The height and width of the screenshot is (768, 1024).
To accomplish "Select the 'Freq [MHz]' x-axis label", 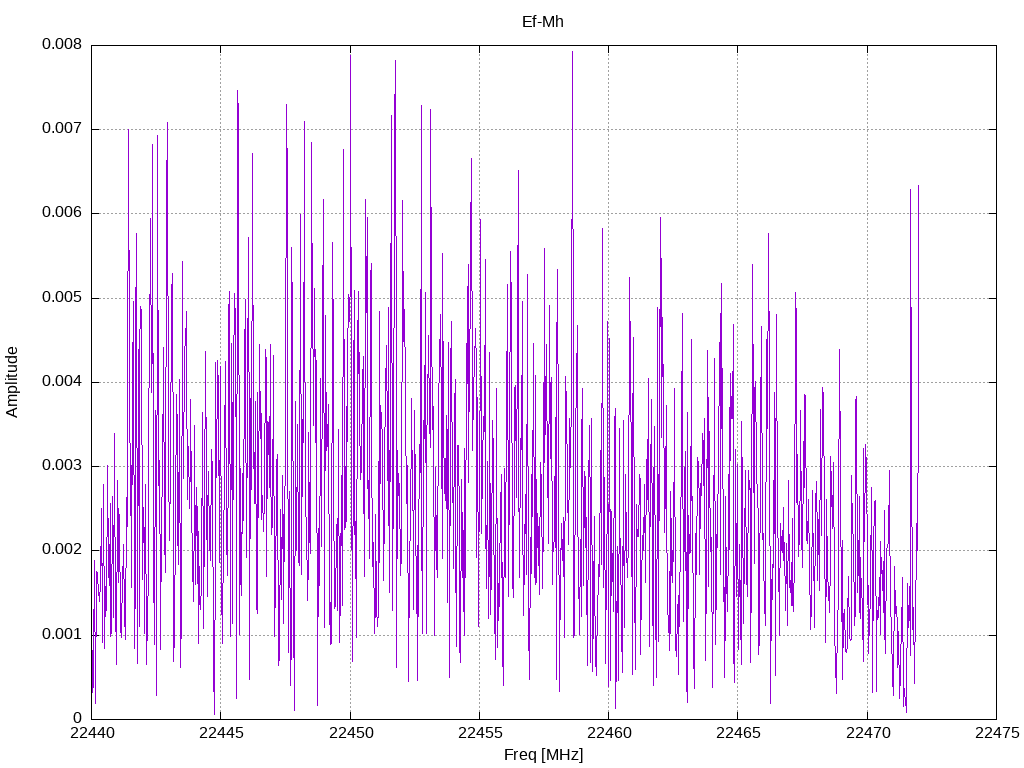I will click(x=543, y=754).
